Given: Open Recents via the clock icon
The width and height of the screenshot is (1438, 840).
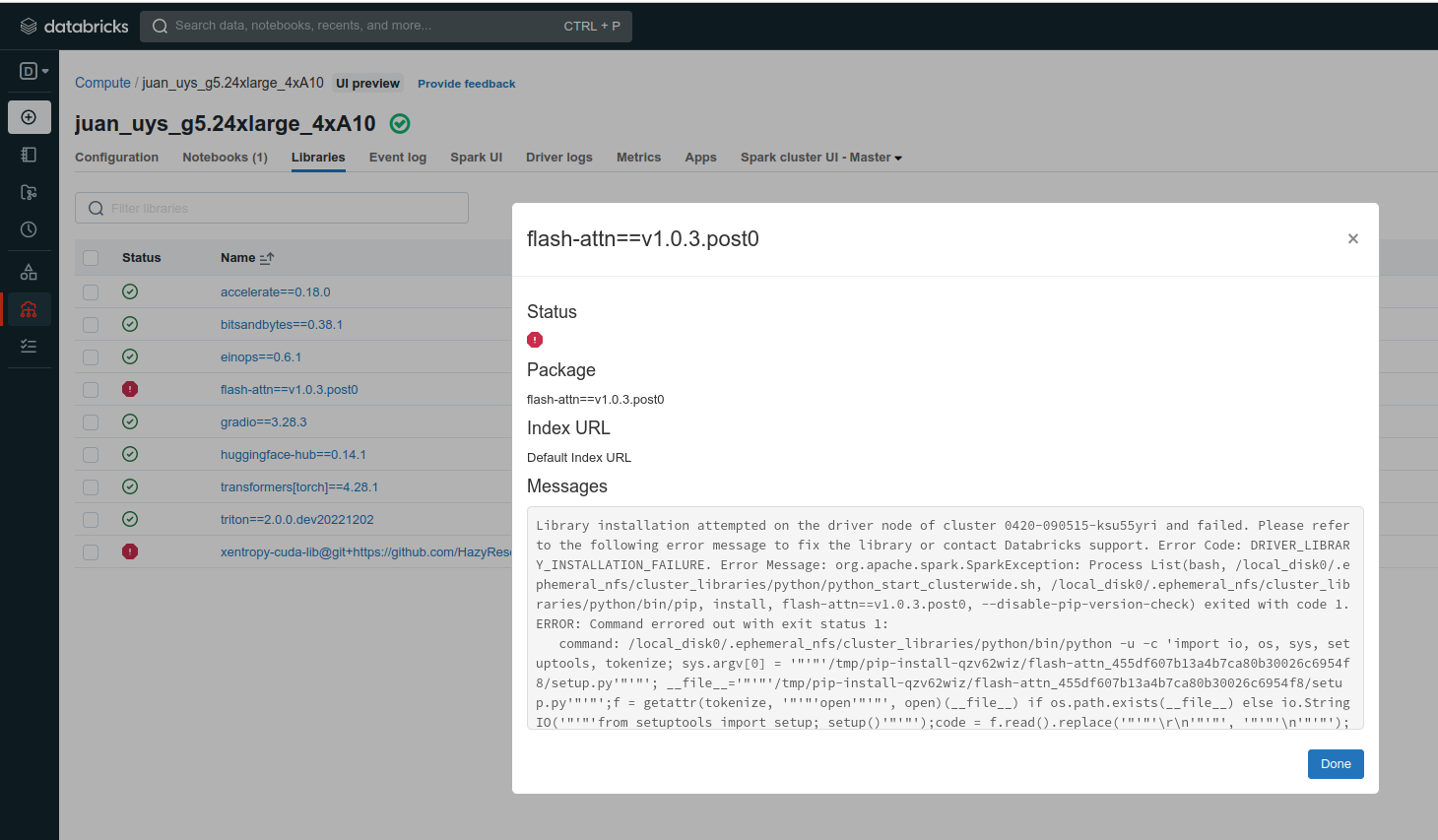Looking at the screenshot, I should (x=29, y=229).
